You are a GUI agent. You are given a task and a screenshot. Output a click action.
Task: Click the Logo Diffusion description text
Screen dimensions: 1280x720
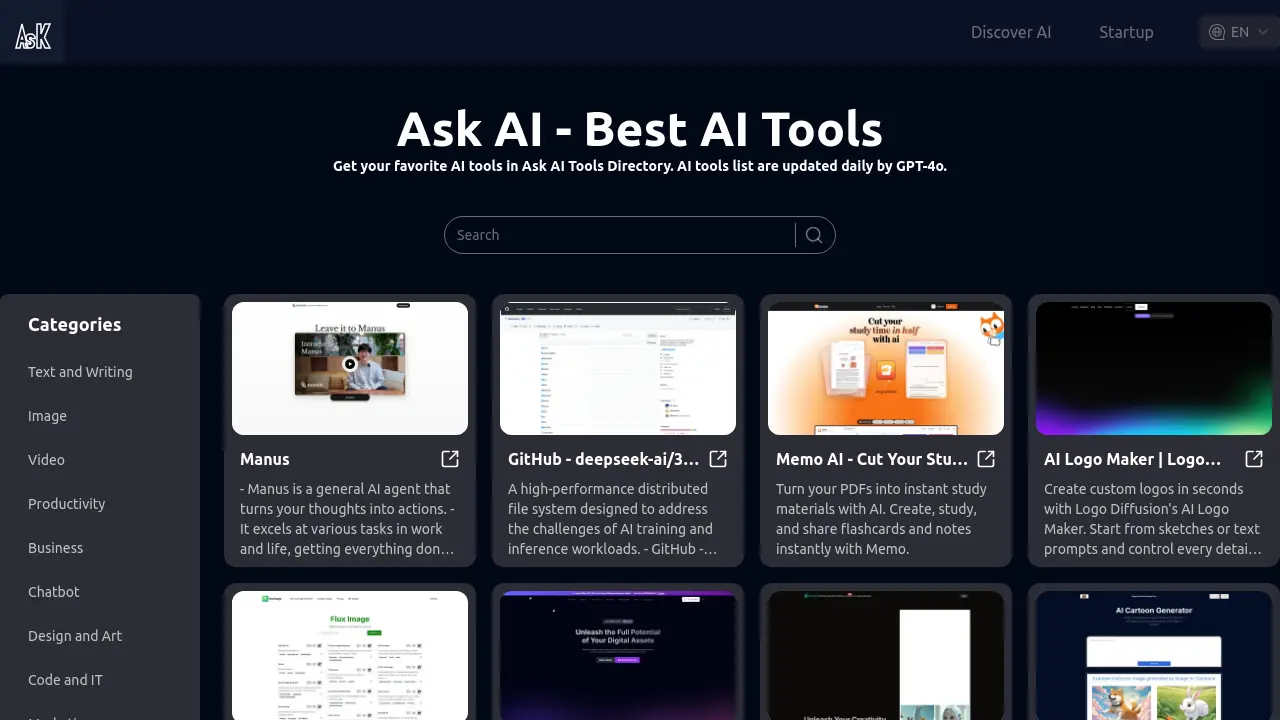click(x=1152, y=519)
